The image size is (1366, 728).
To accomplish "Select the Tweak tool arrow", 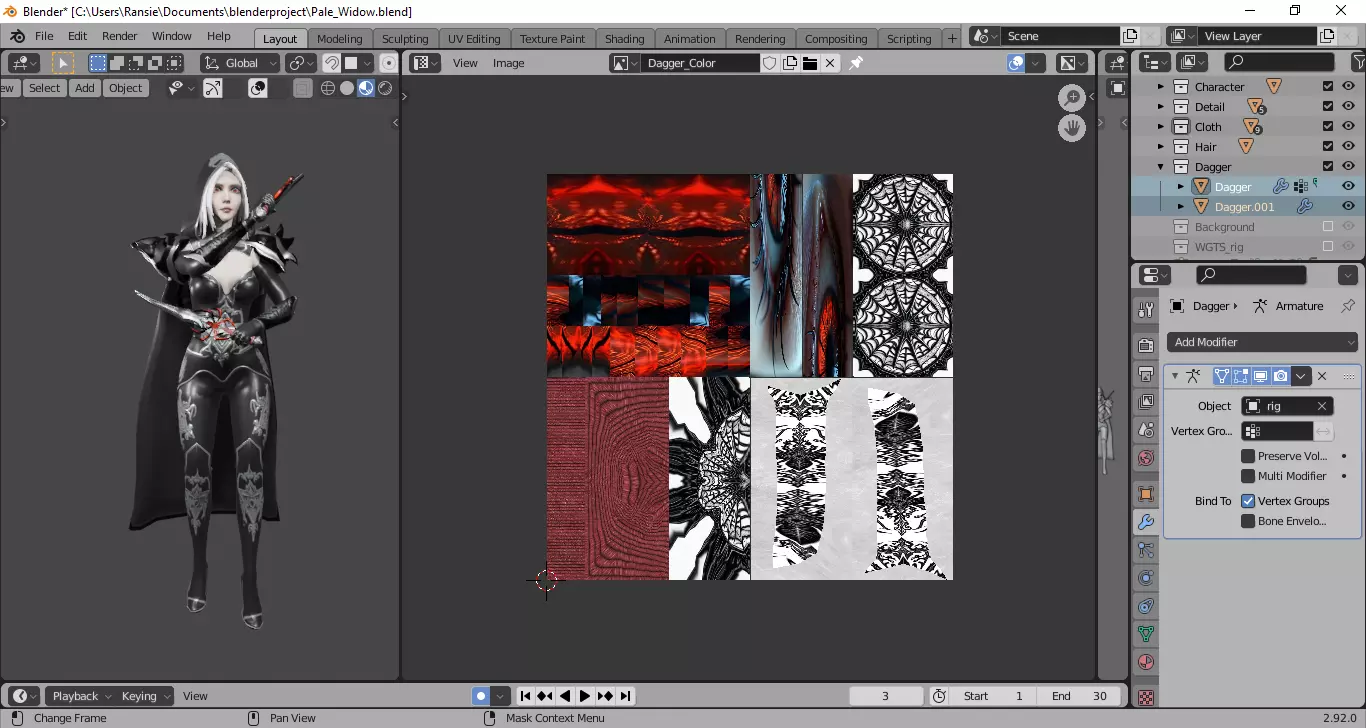I will tap(63, 63).
